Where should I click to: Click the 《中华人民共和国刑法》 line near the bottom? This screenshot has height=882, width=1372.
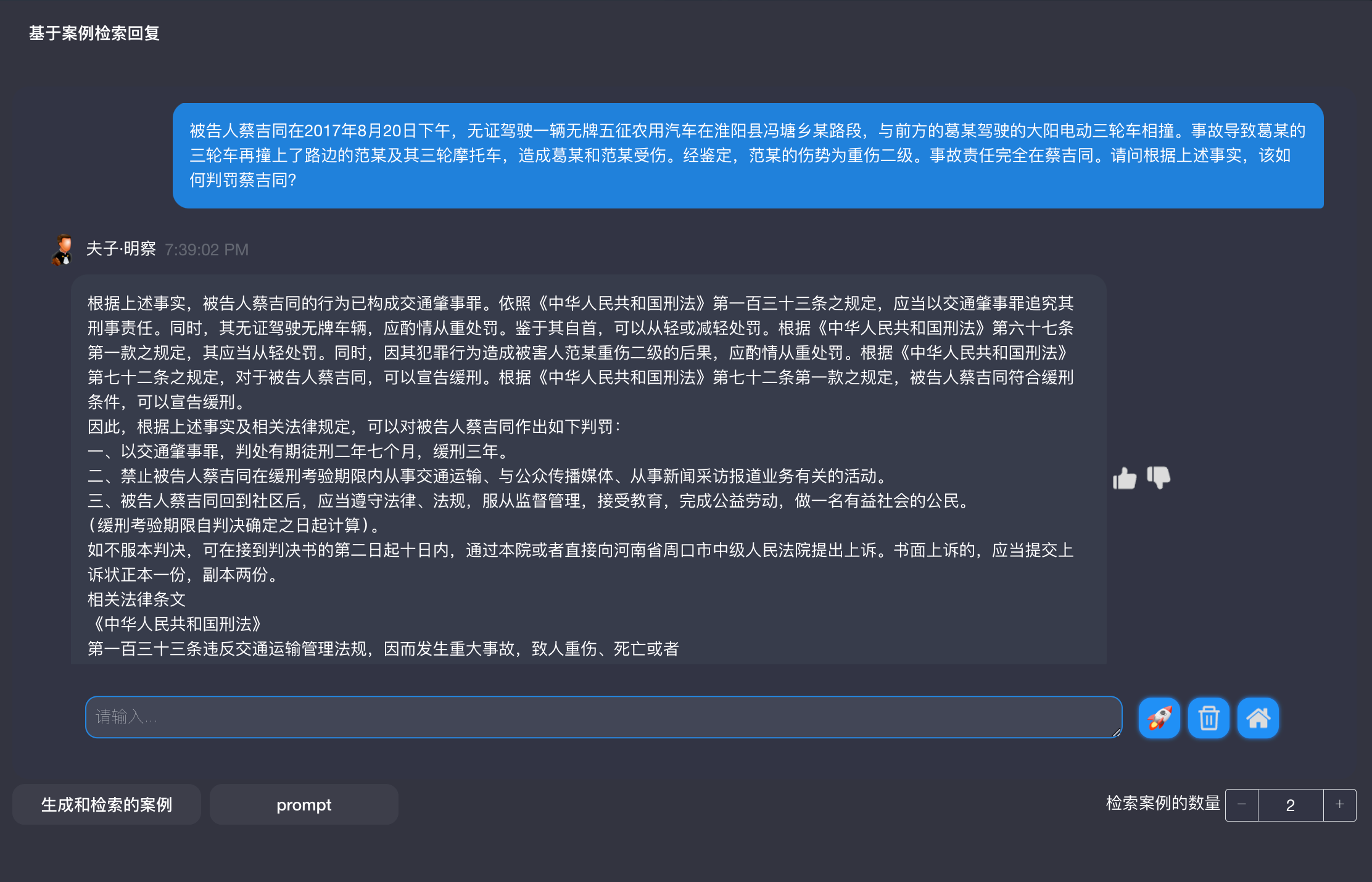[177, 624]
